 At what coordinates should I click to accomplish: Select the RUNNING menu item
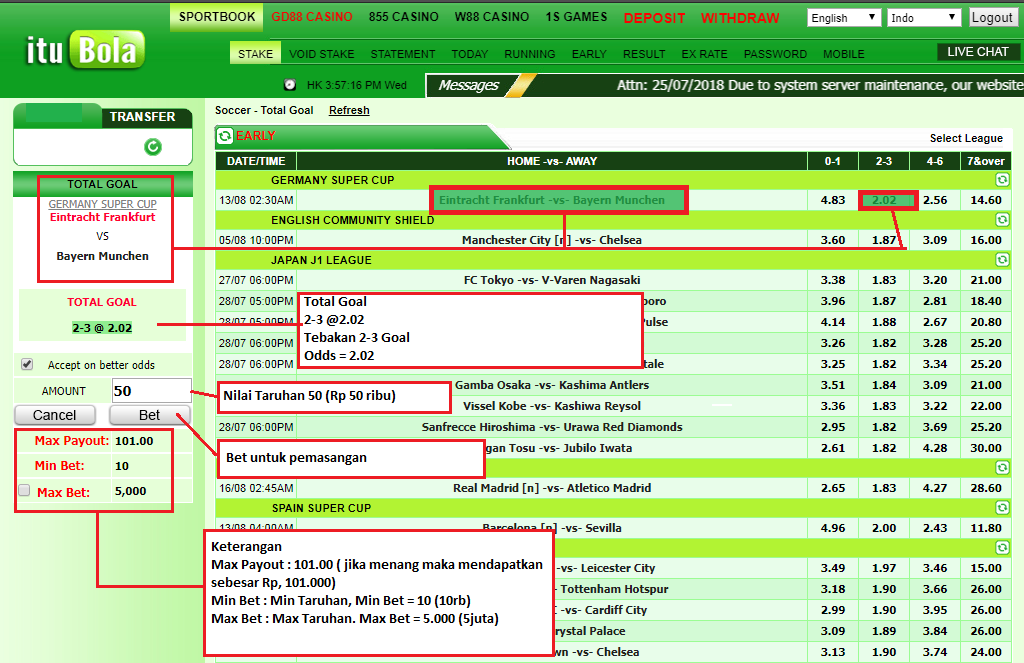pyautogui.click(x=530, y=54)
